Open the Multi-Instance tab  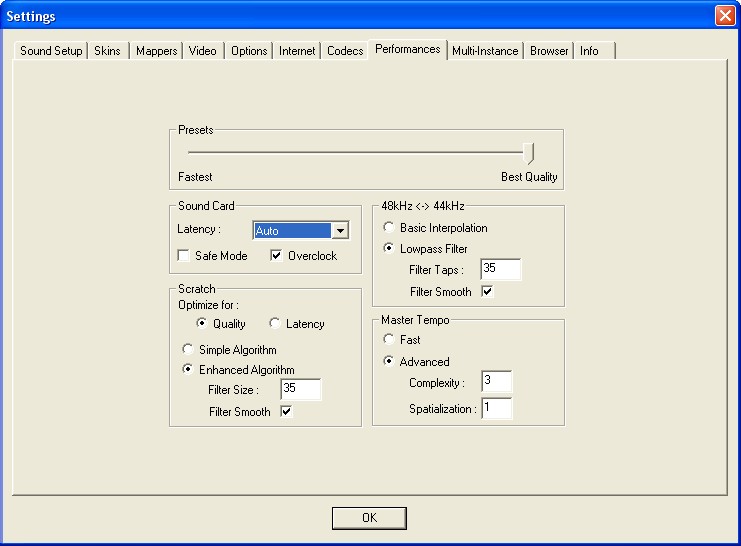485,51
